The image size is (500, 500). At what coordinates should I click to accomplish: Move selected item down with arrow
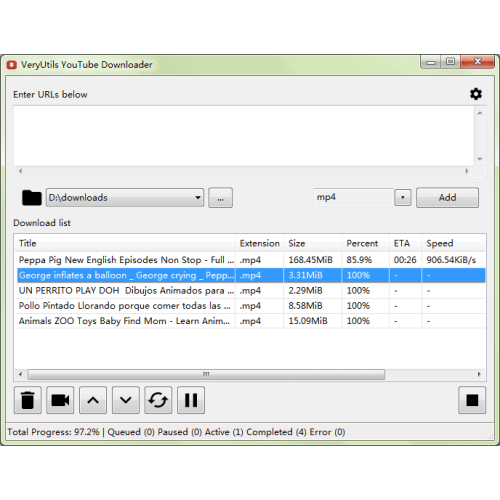(x=126, y=400)
